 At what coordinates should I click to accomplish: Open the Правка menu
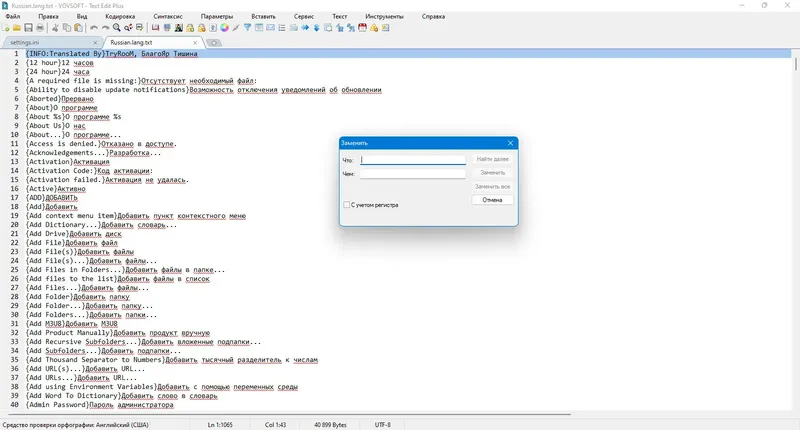tap(48, 16)
